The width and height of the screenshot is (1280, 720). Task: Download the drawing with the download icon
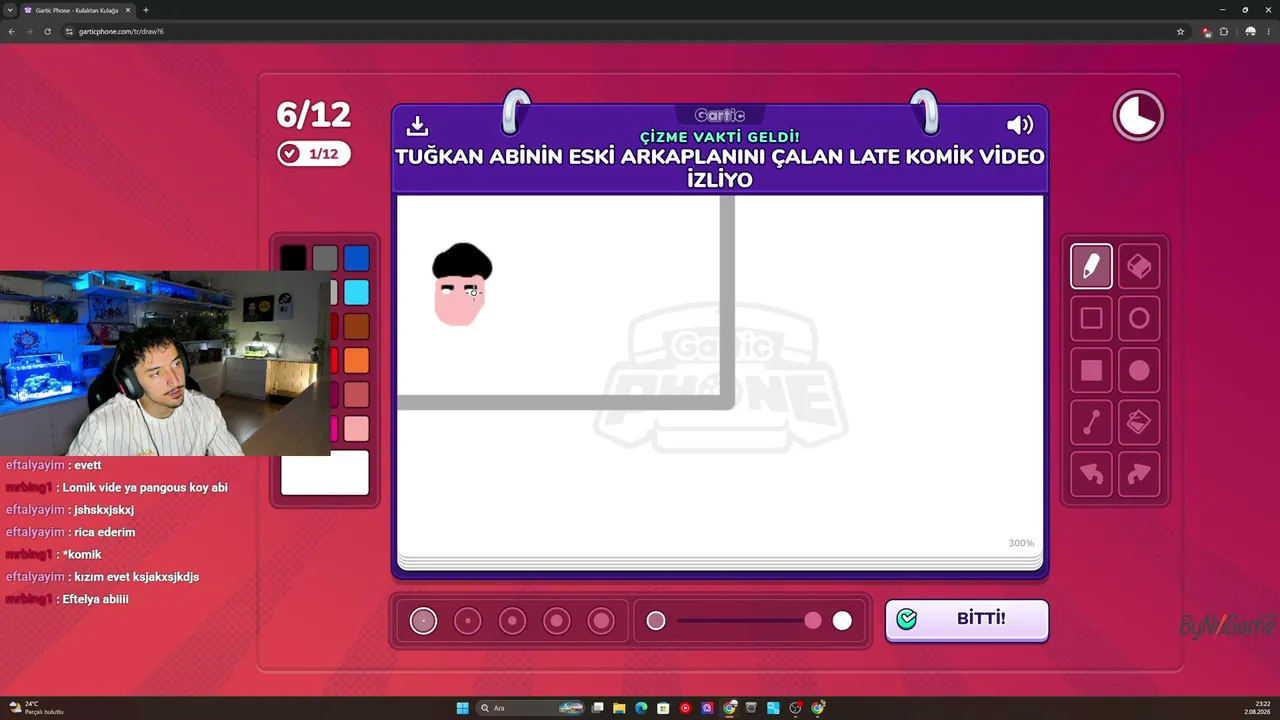(x=418, y=125)
